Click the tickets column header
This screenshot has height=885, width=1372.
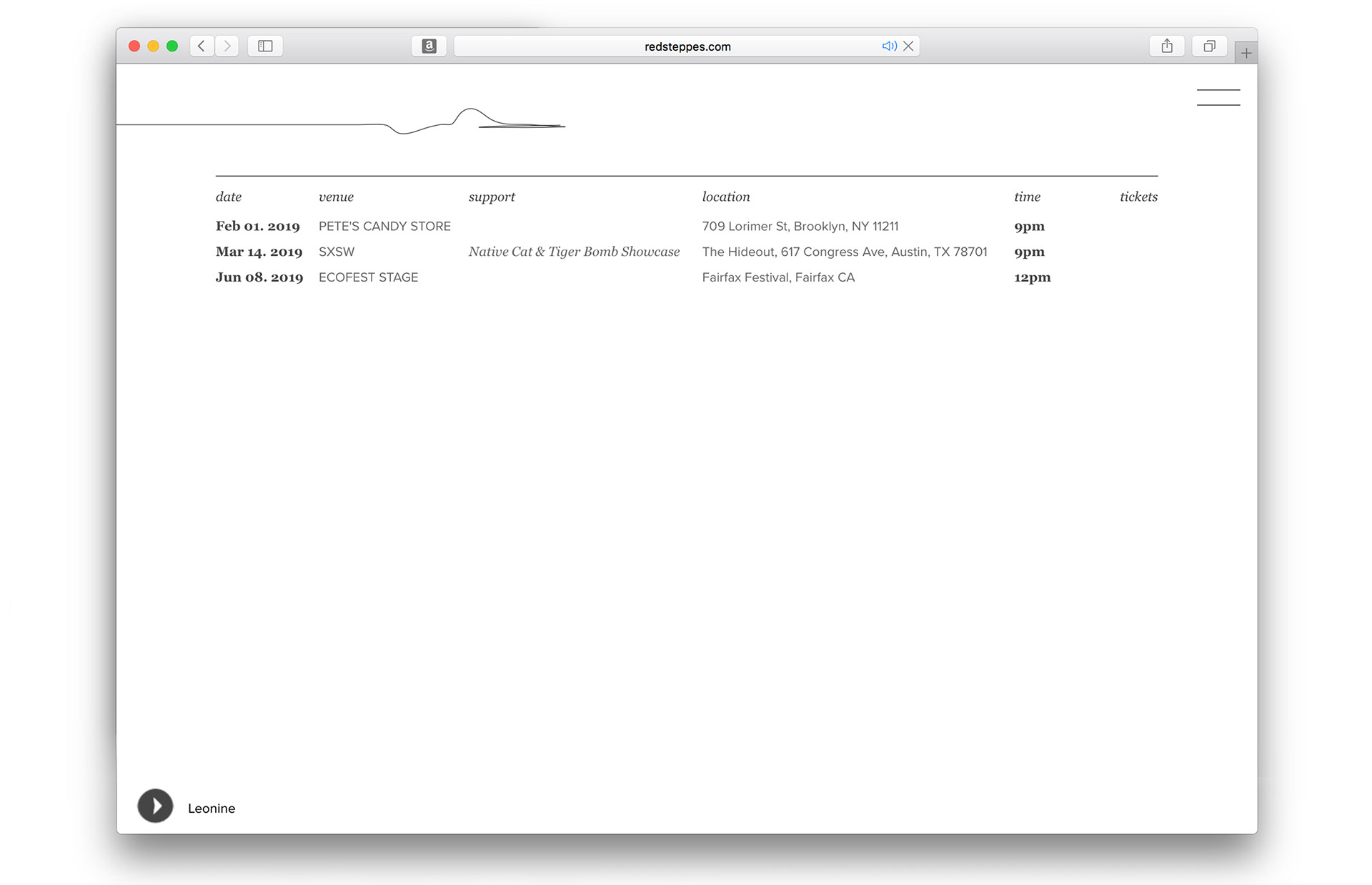[1138, 197]
